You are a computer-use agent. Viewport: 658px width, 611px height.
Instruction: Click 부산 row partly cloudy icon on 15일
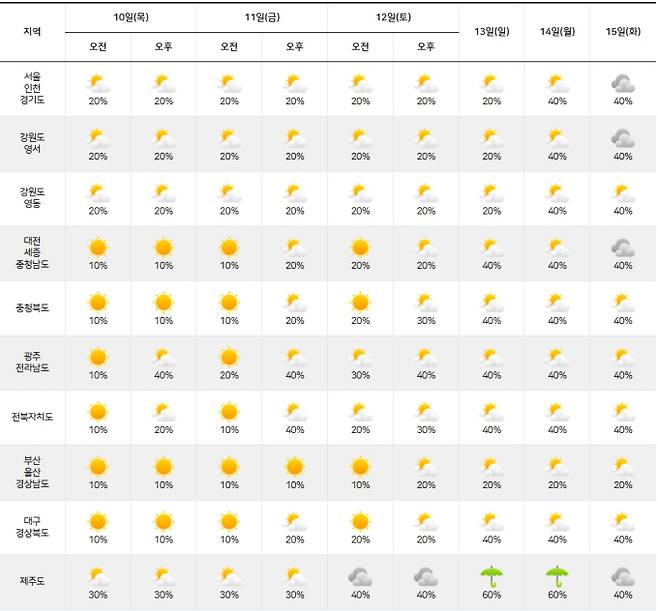[x=623, y=467]
